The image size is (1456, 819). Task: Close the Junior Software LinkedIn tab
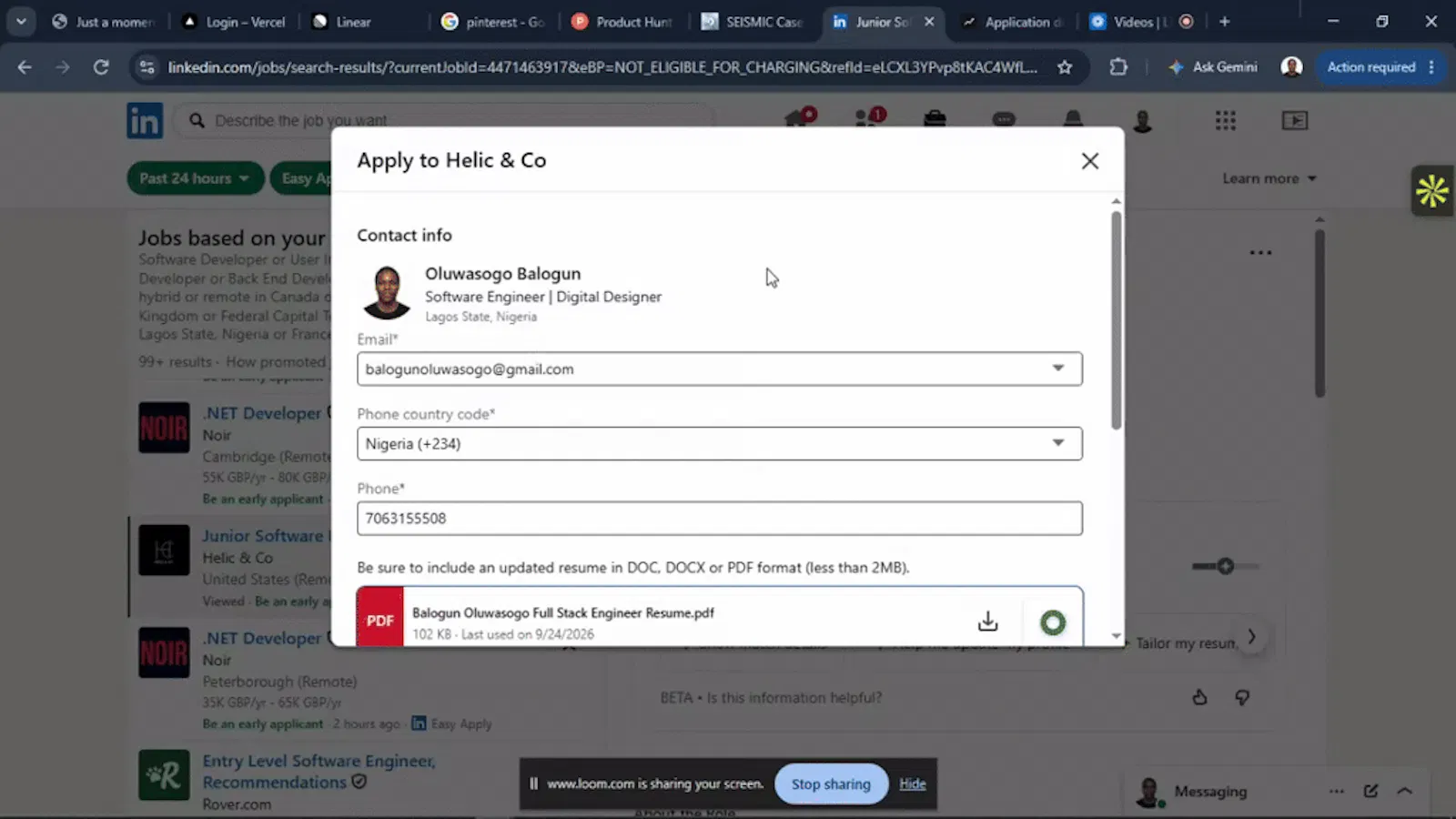tap(929, 22)
